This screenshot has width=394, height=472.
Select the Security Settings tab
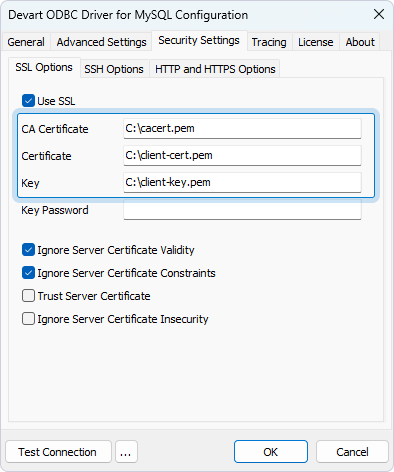point(199,40)
